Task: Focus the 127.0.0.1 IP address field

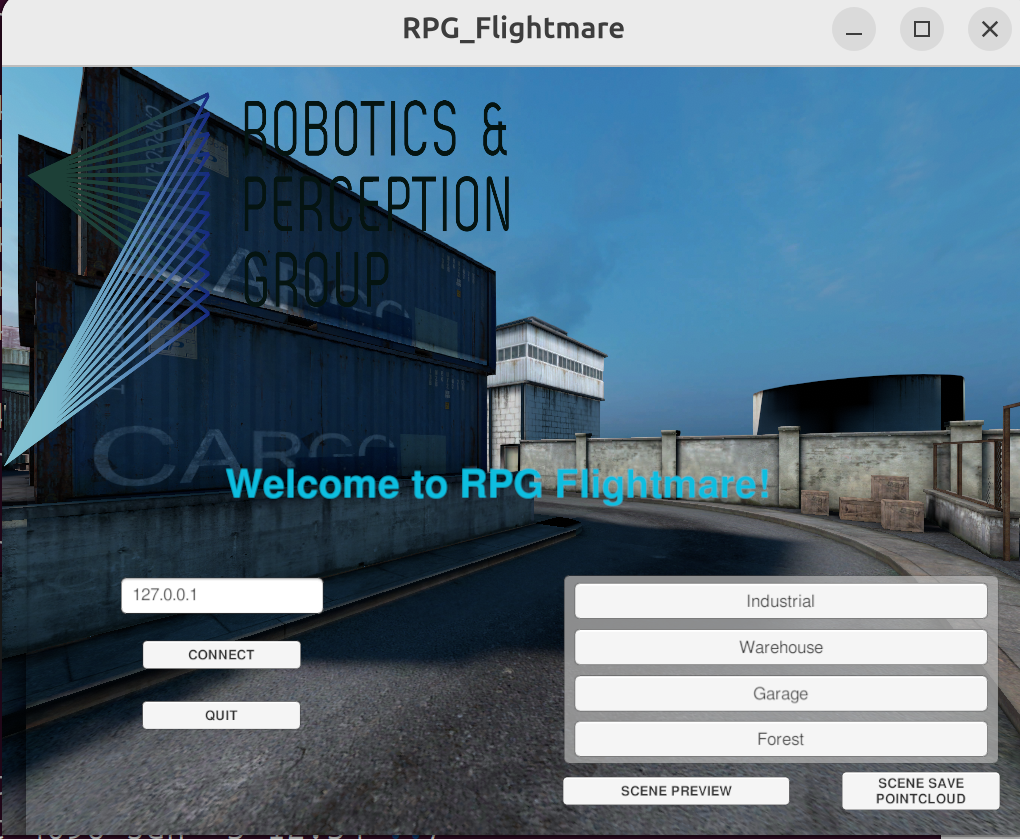Action: pos(222,595)
